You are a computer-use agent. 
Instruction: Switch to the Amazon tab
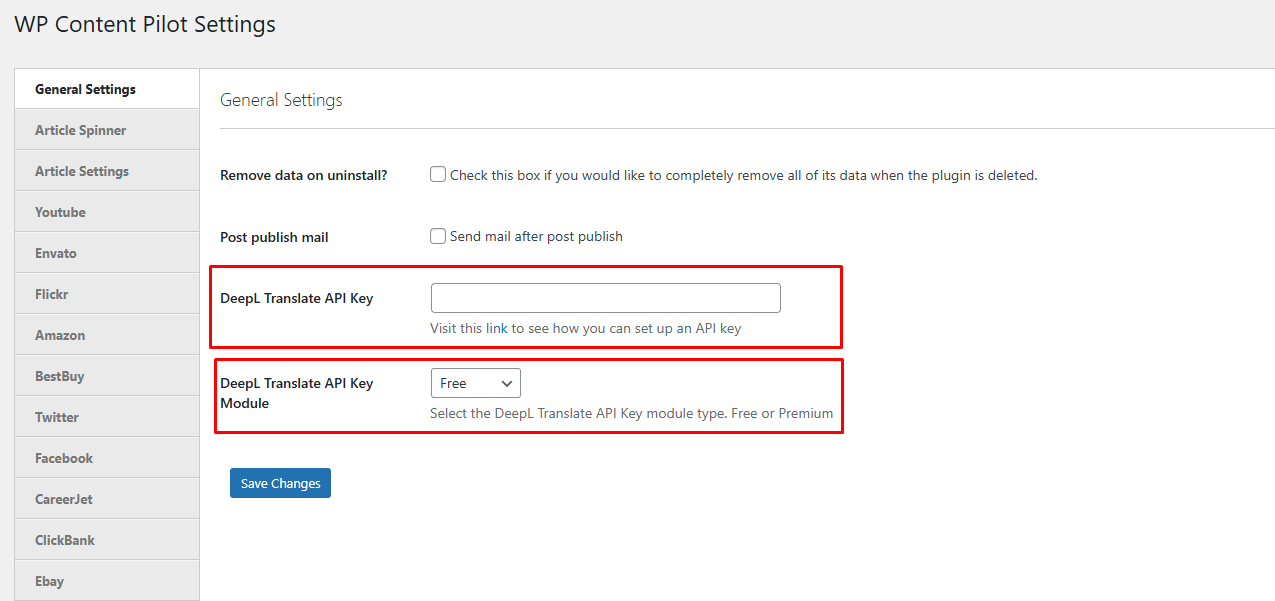tap(107, 335)
